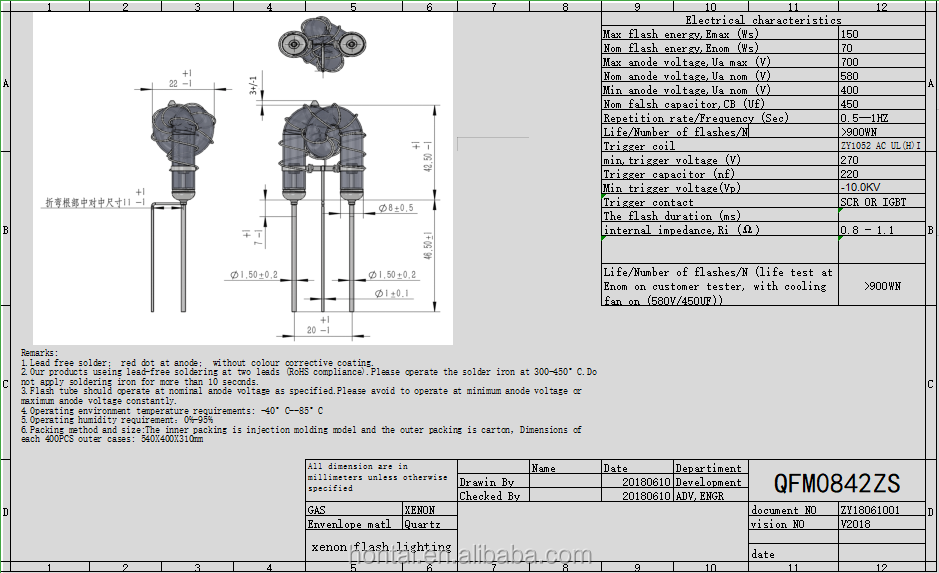Select the 'vision NO' label
The image size is (939, 573).
[777, 525]
